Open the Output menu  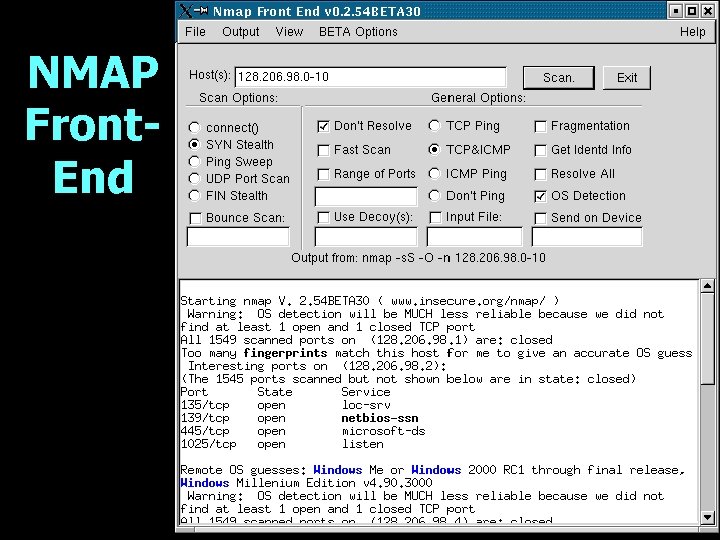coord(241,32)
